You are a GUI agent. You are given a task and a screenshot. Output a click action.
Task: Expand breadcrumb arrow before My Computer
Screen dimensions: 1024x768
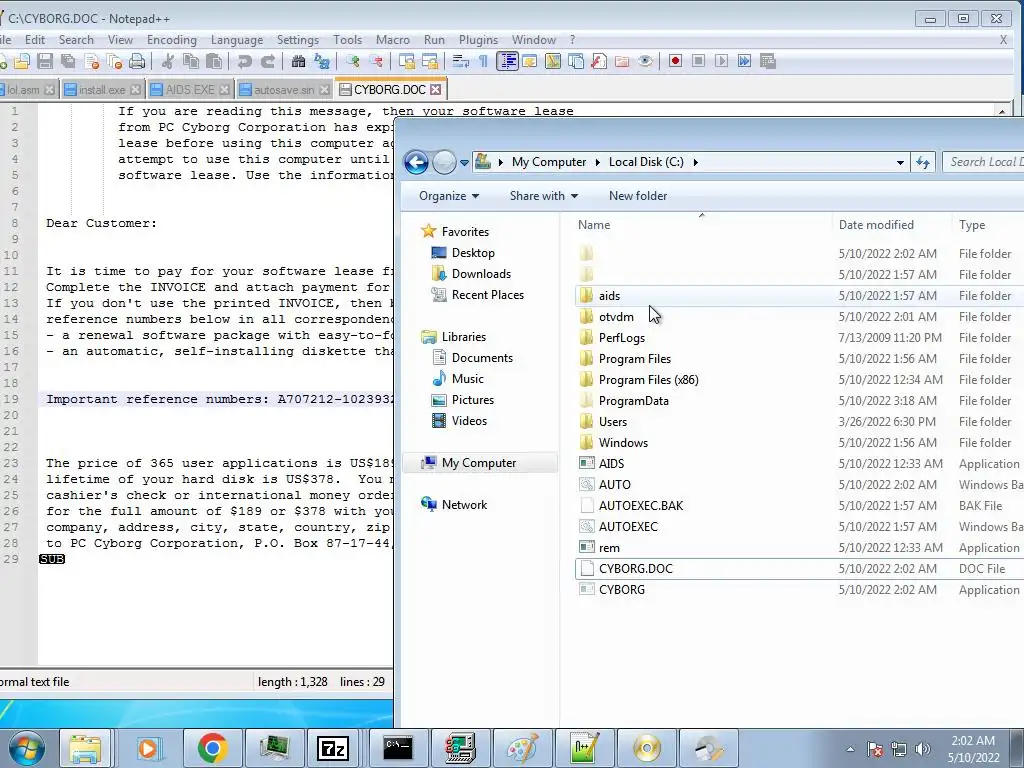pyautogui.click(x=500, y=162)
